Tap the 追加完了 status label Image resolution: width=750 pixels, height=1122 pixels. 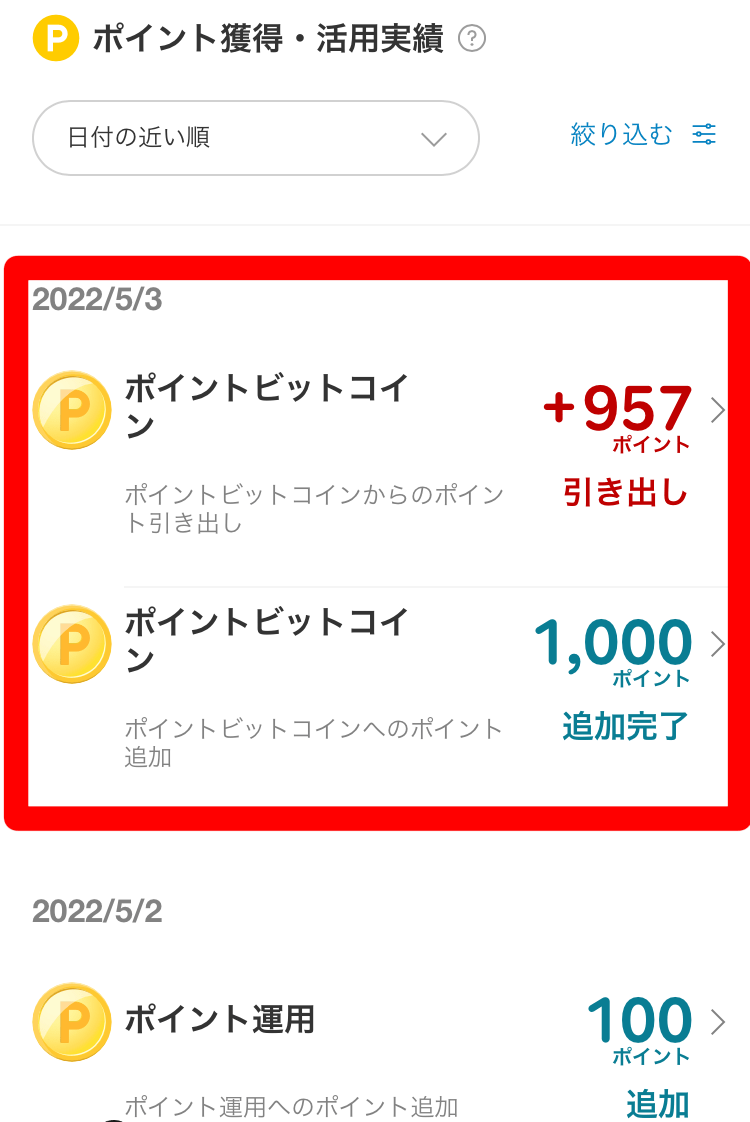(626, 727)
